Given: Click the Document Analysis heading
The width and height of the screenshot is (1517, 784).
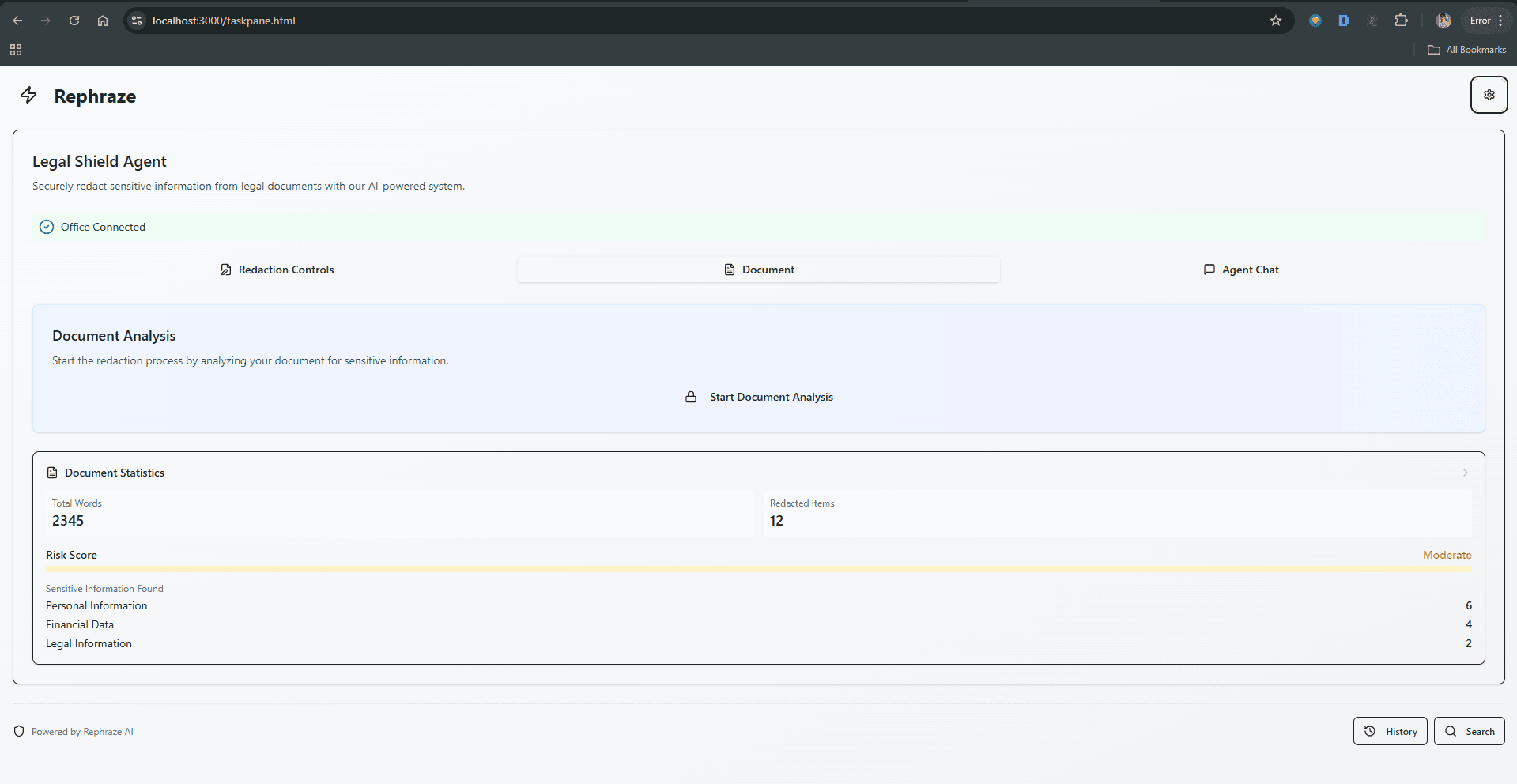Looking at the screenshot, I should pyautogui.click(x=114, y=336).
